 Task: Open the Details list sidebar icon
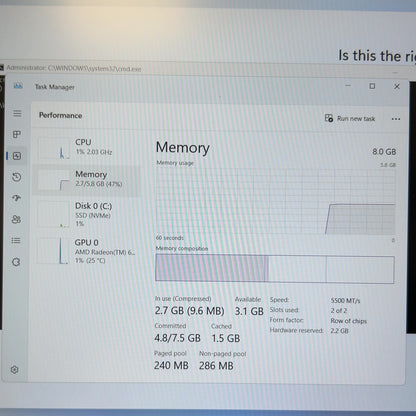click(16, 240)
